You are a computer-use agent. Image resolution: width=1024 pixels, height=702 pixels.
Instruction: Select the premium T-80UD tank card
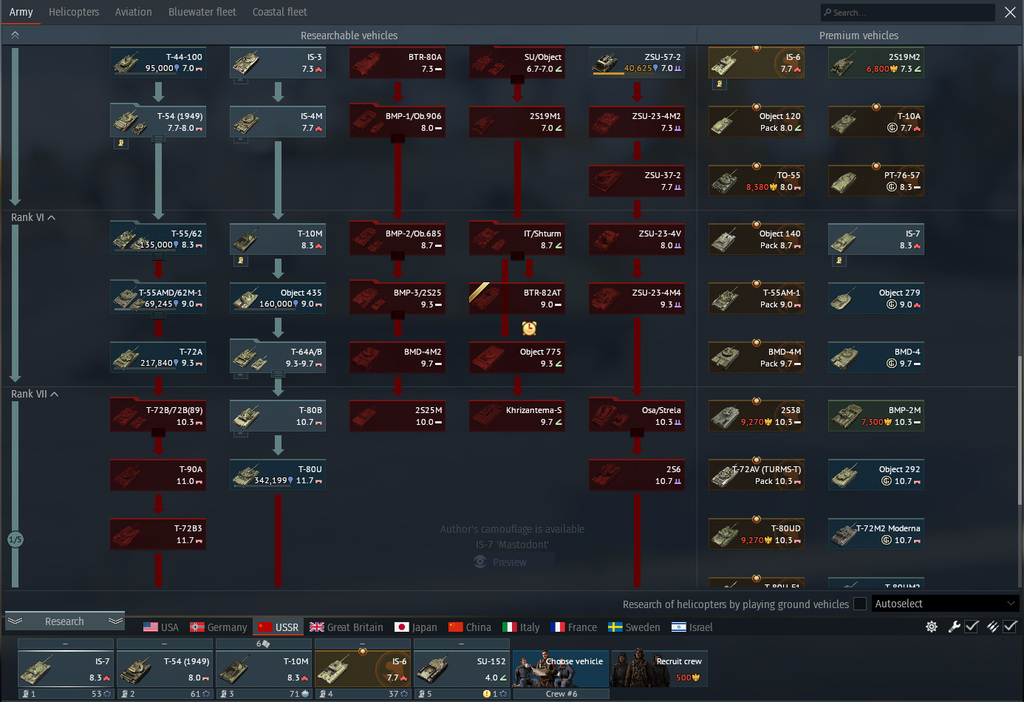tap(756, 534)
